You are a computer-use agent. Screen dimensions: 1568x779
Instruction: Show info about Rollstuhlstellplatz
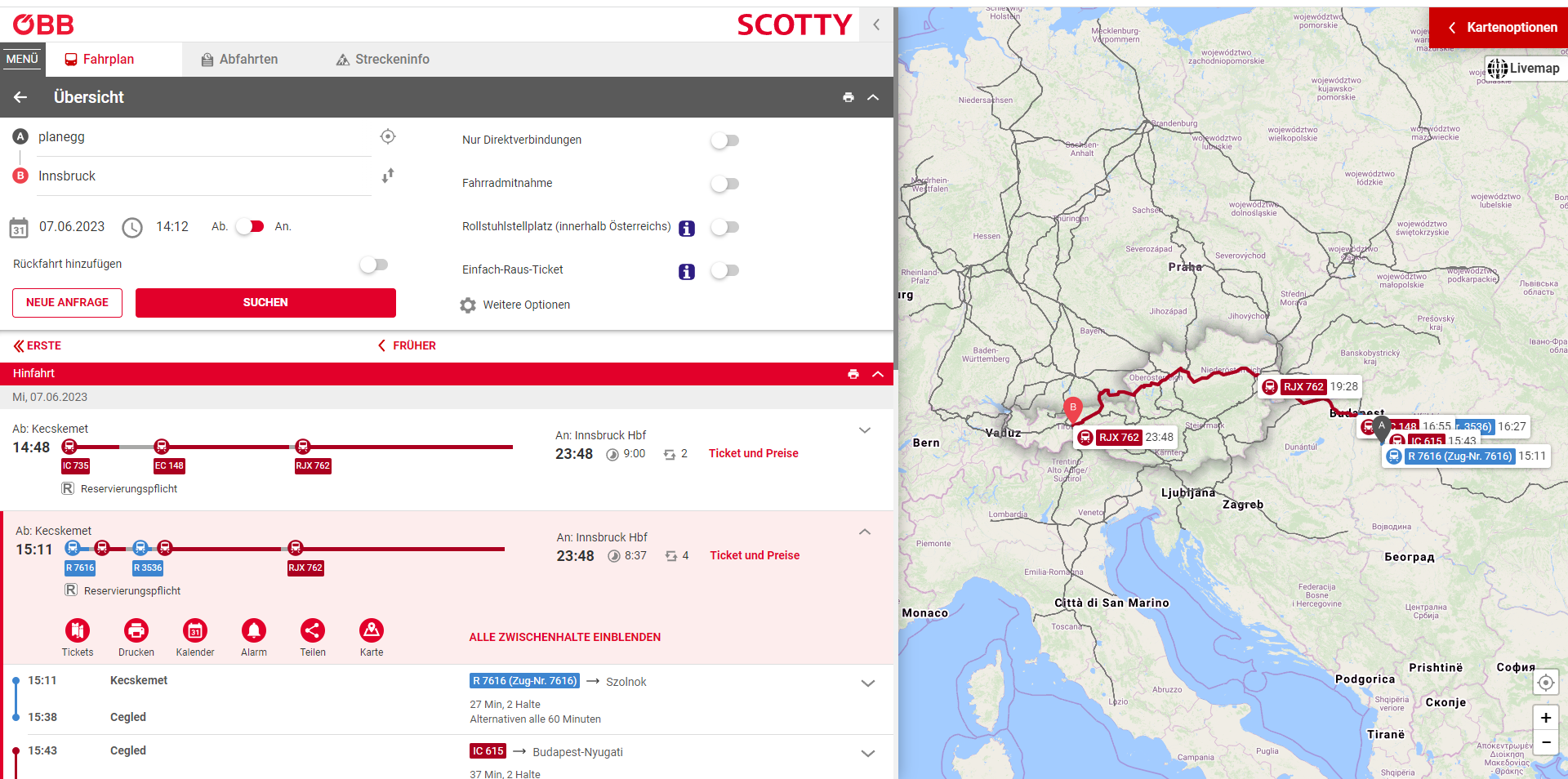click(687, 229)
